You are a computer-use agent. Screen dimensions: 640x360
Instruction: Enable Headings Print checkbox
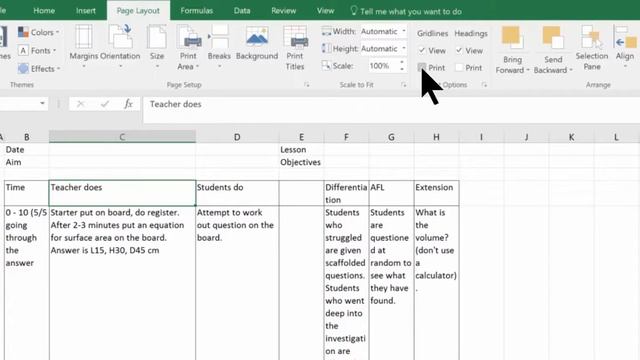click(459, 67)
